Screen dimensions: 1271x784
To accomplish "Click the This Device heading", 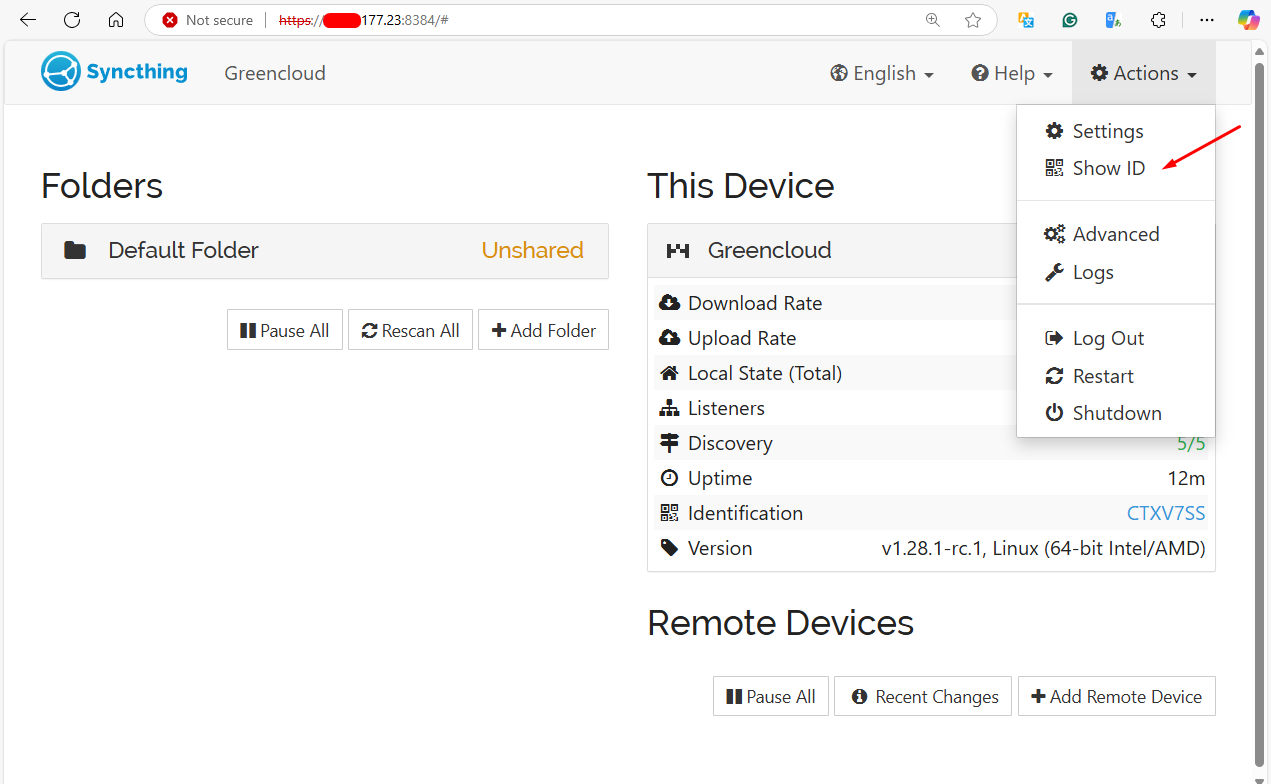I will (741, 186).
